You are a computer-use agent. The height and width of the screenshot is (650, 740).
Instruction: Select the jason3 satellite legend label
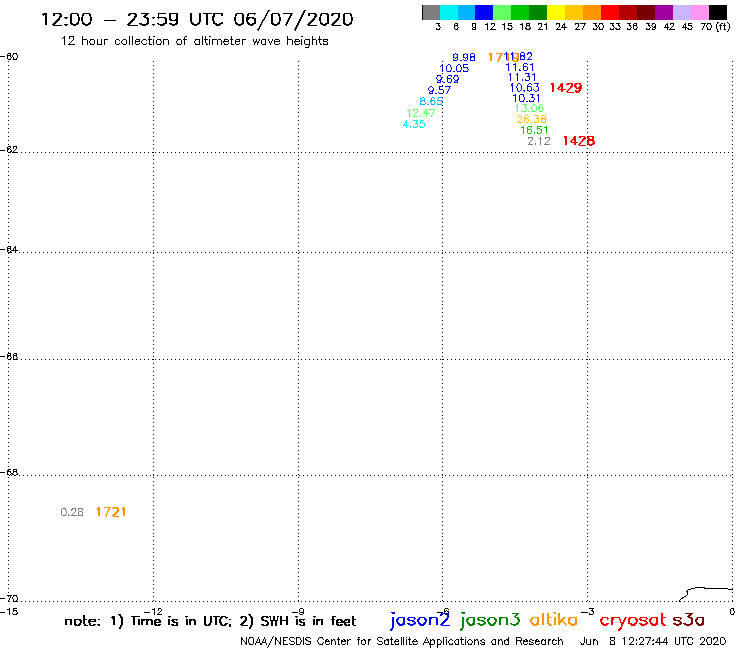490,620
